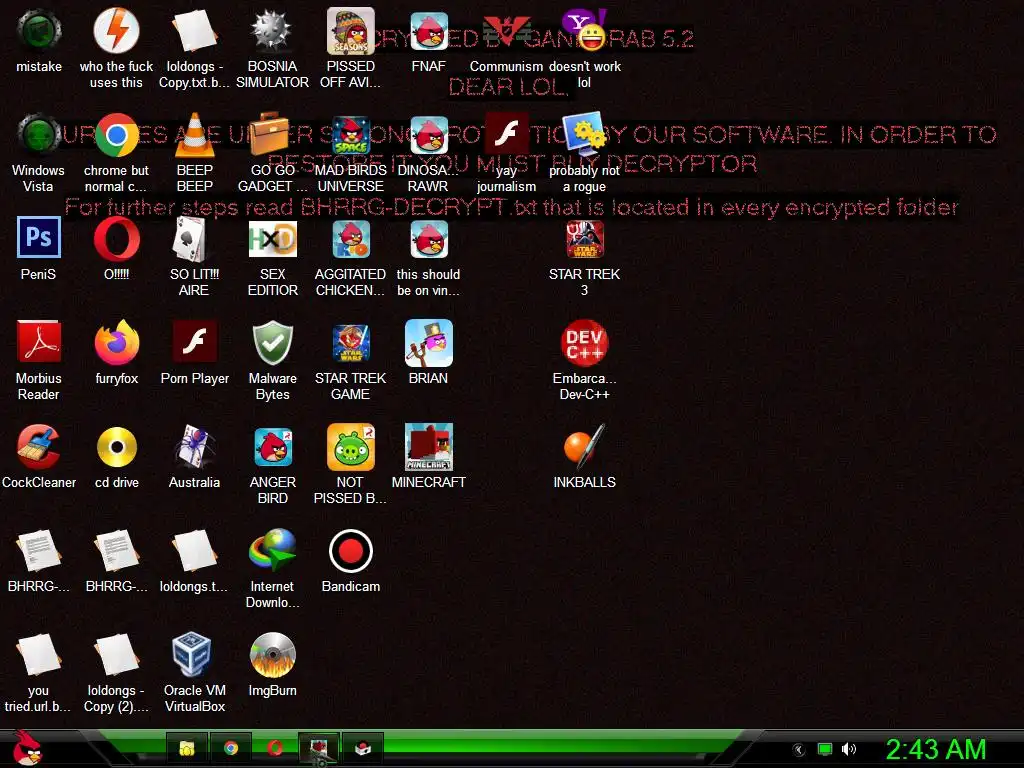Select the DINOSA... RAWR icon
Screen dimensions: 1024x768
[428, 135]
